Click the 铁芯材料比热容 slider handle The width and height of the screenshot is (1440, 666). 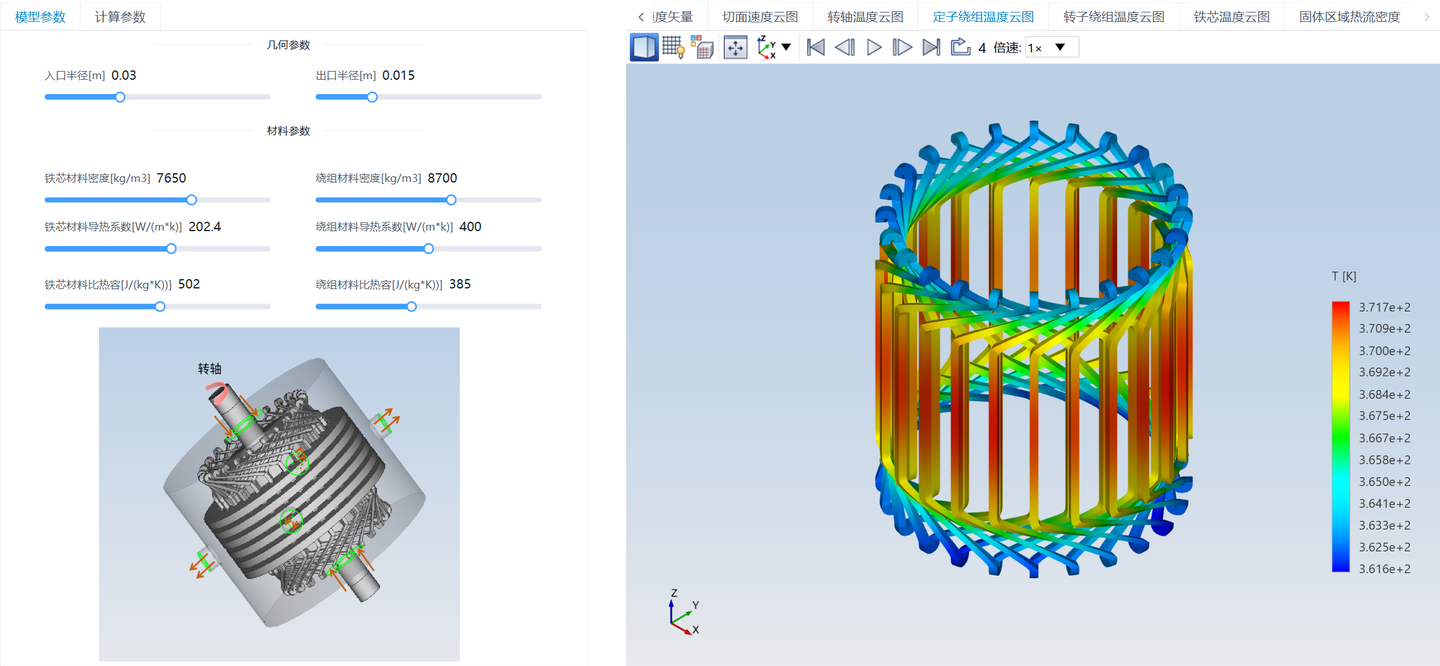point(160,307)
